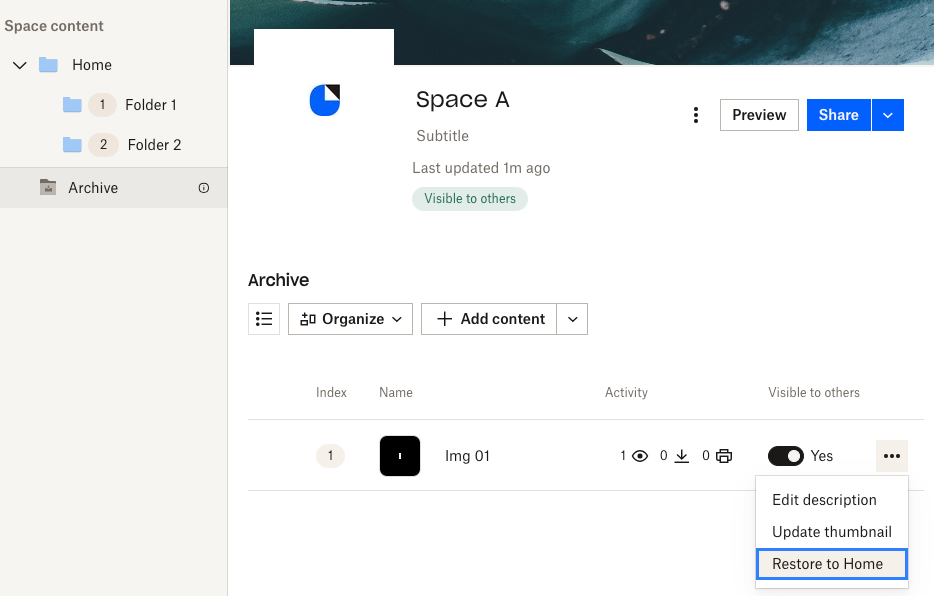Click the info icon next to Archive

(x=204, y=187)
